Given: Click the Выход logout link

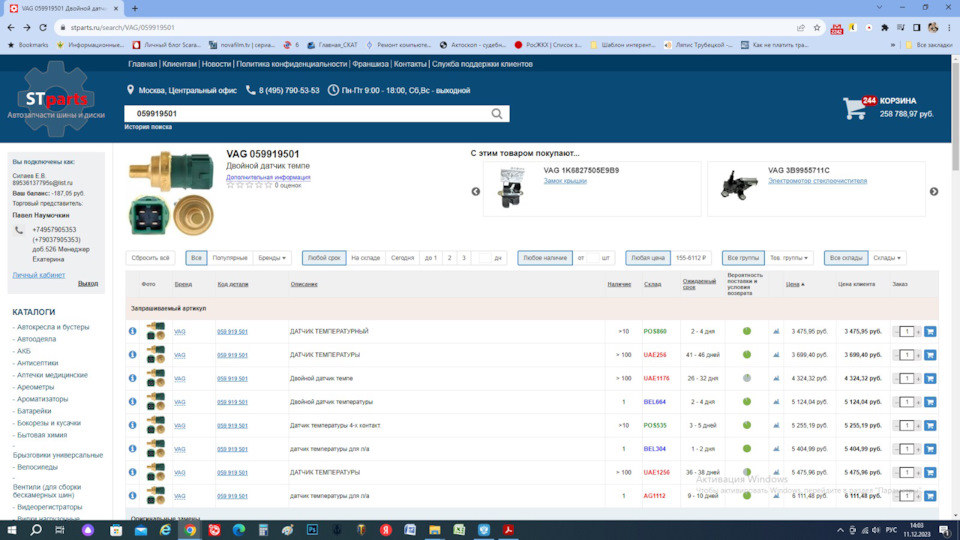Looking at the screenshot, I should coord(88,283).
